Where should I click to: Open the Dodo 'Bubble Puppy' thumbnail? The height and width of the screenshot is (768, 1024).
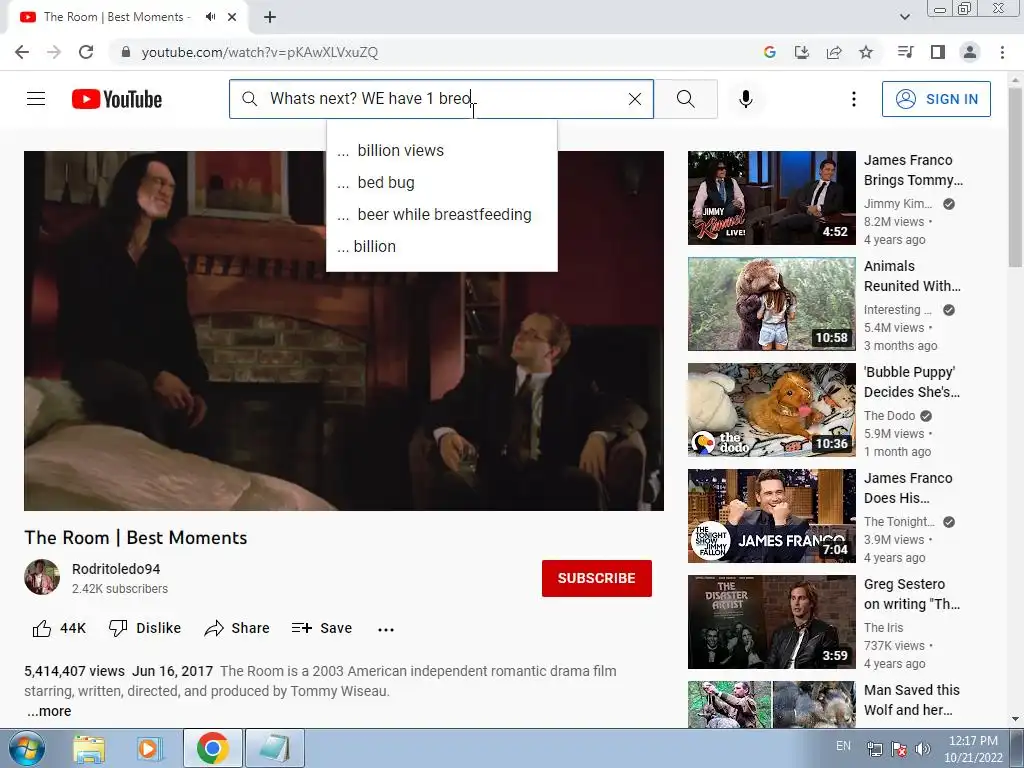tap(771, 410)
